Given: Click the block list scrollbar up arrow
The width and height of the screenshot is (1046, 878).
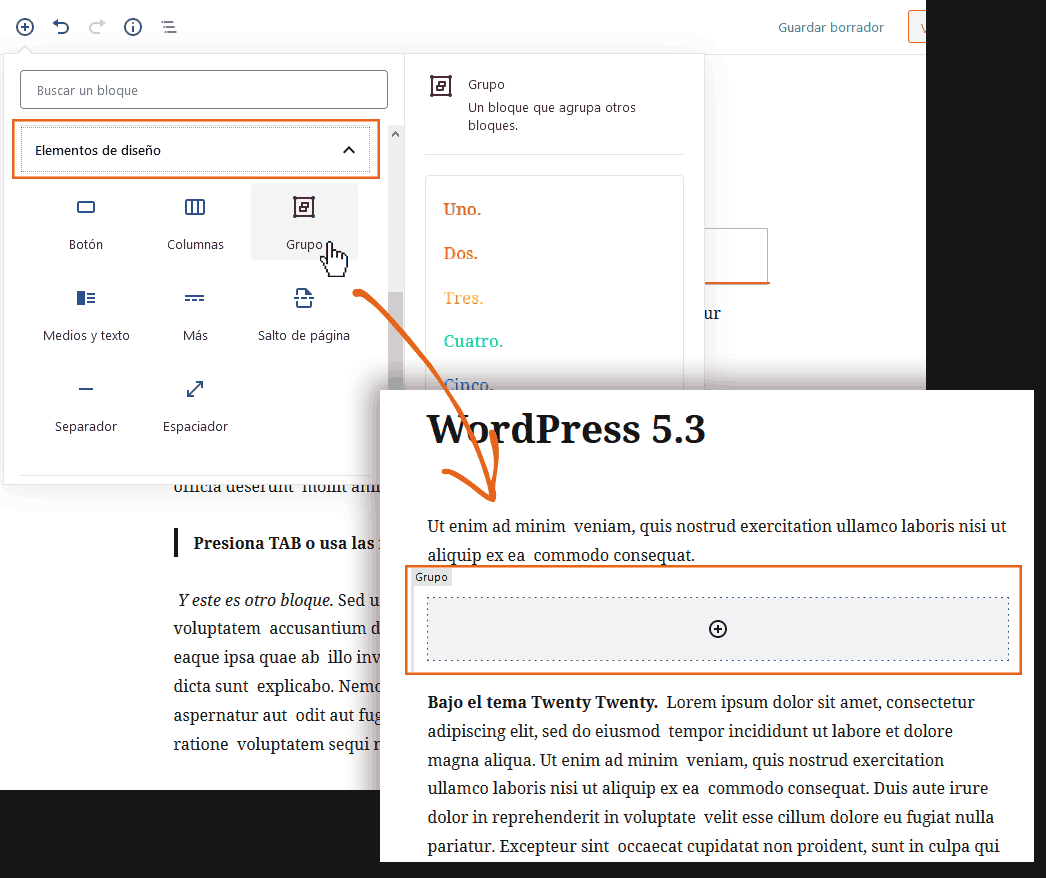Looking at the screenshot, I should [x=395, y=133].
